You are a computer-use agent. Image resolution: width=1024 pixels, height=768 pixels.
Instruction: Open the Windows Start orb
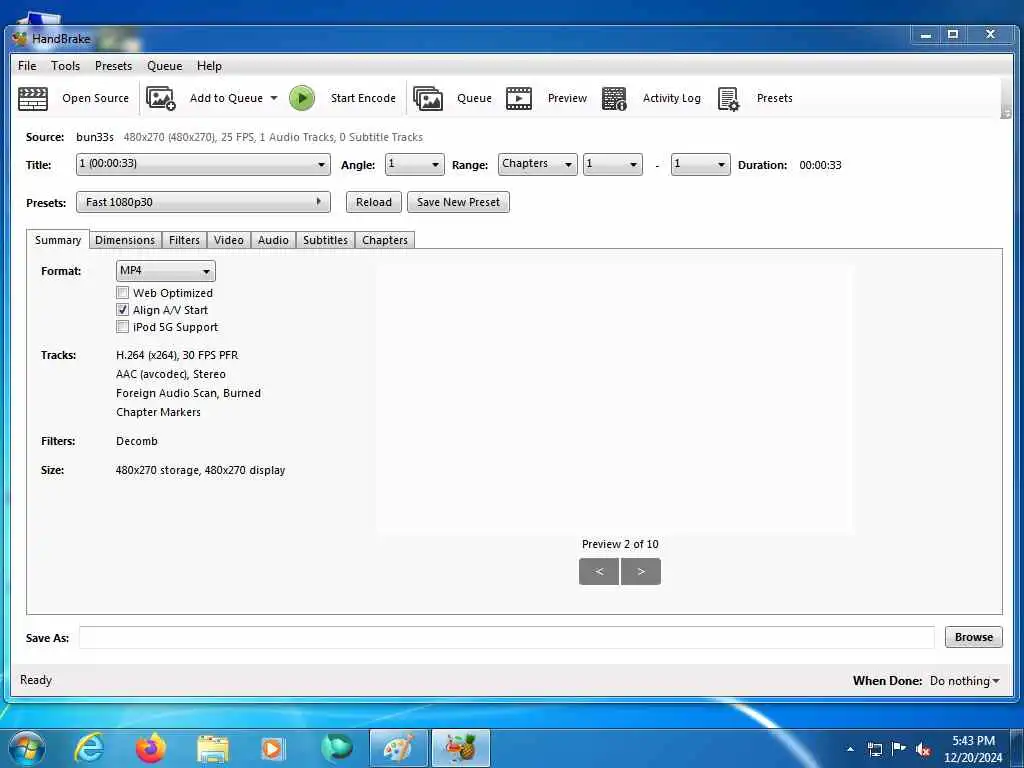tap(26, 748)
